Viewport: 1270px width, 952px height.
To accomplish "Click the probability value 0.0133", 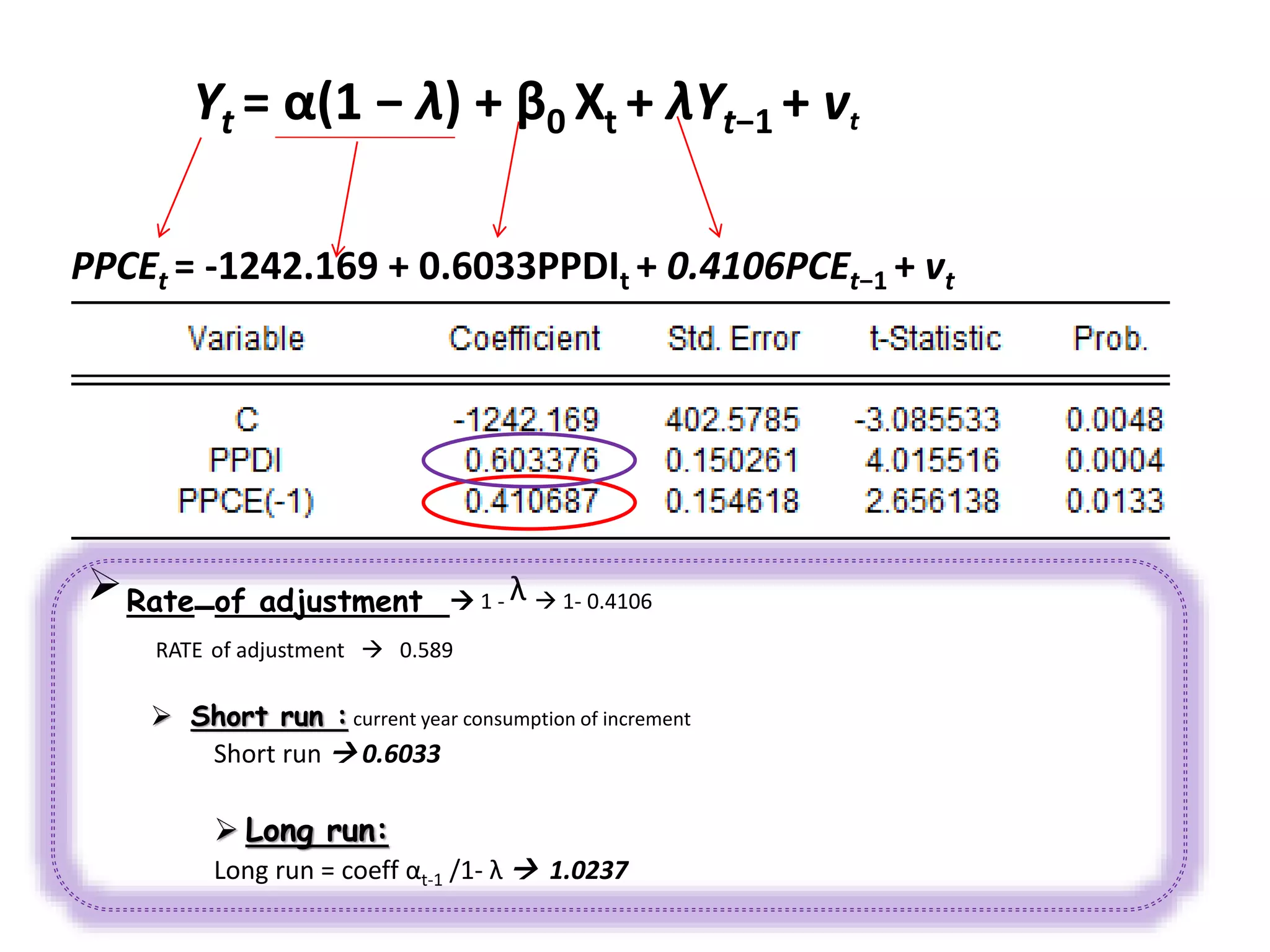I will [1115, 501].
